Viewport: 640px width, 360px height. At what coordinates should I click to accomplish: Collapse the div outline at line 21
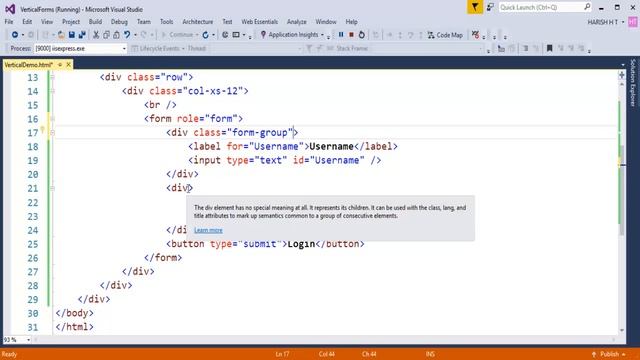click(52, 188)
